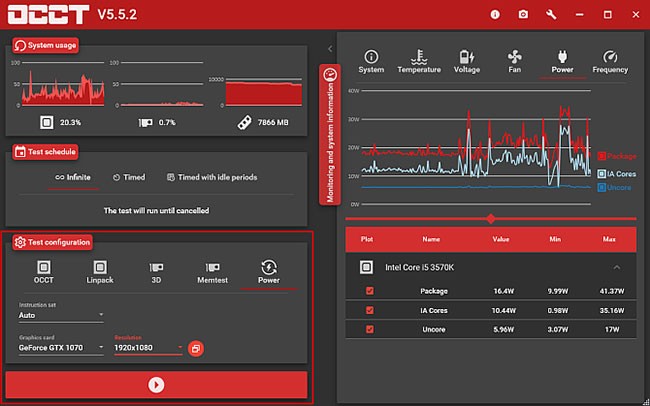
Task: Start the test with the play button
Action: (x=156, y=385)
